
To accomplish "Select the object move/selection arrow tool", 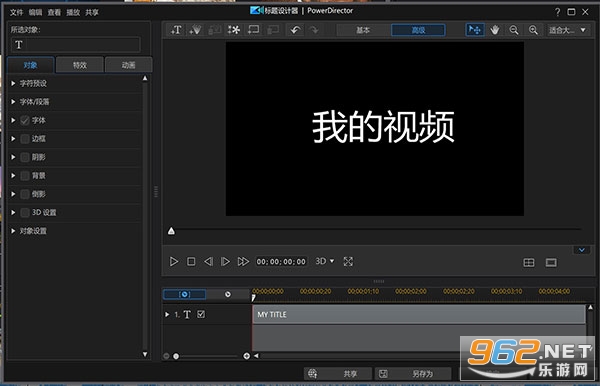I will 475,30.
